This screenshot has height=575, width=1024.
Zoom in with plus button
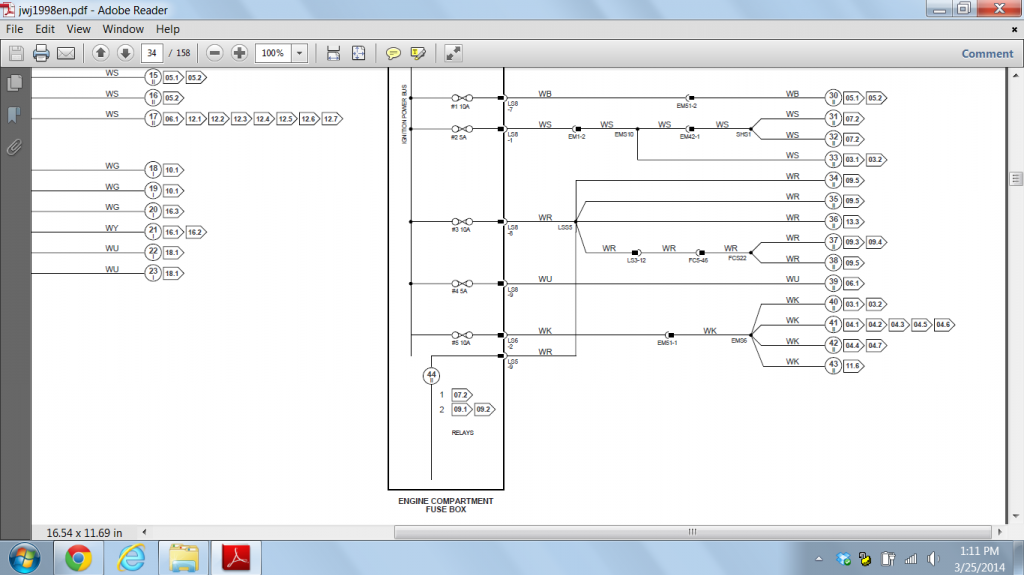pos(240,53)
